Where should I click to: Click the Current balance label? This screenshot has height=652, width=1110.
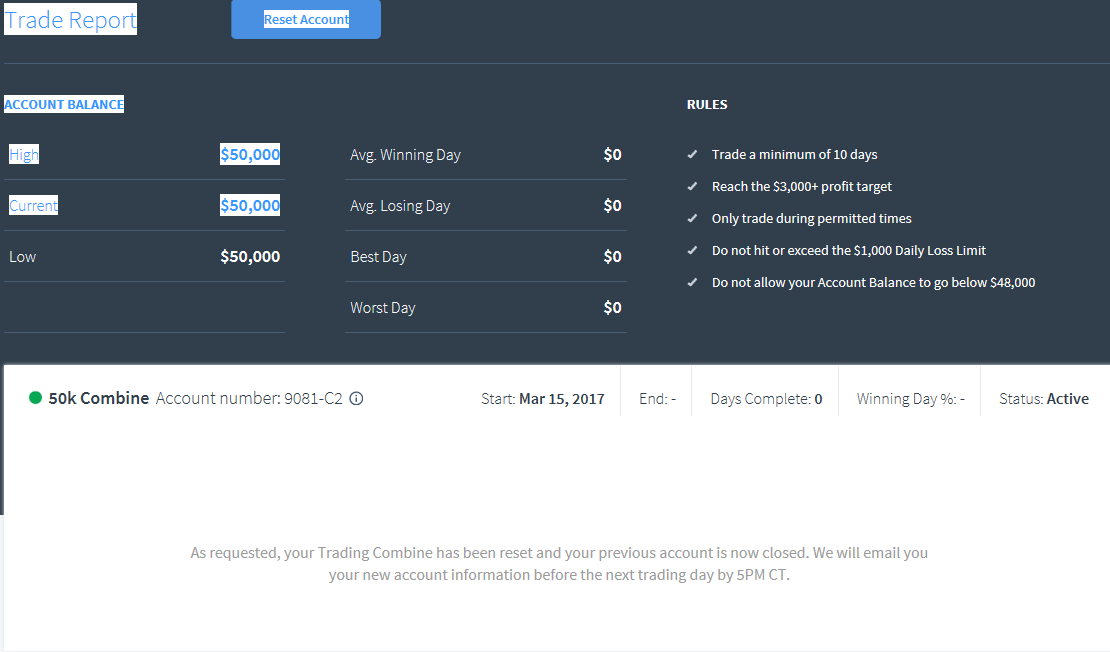33,205
